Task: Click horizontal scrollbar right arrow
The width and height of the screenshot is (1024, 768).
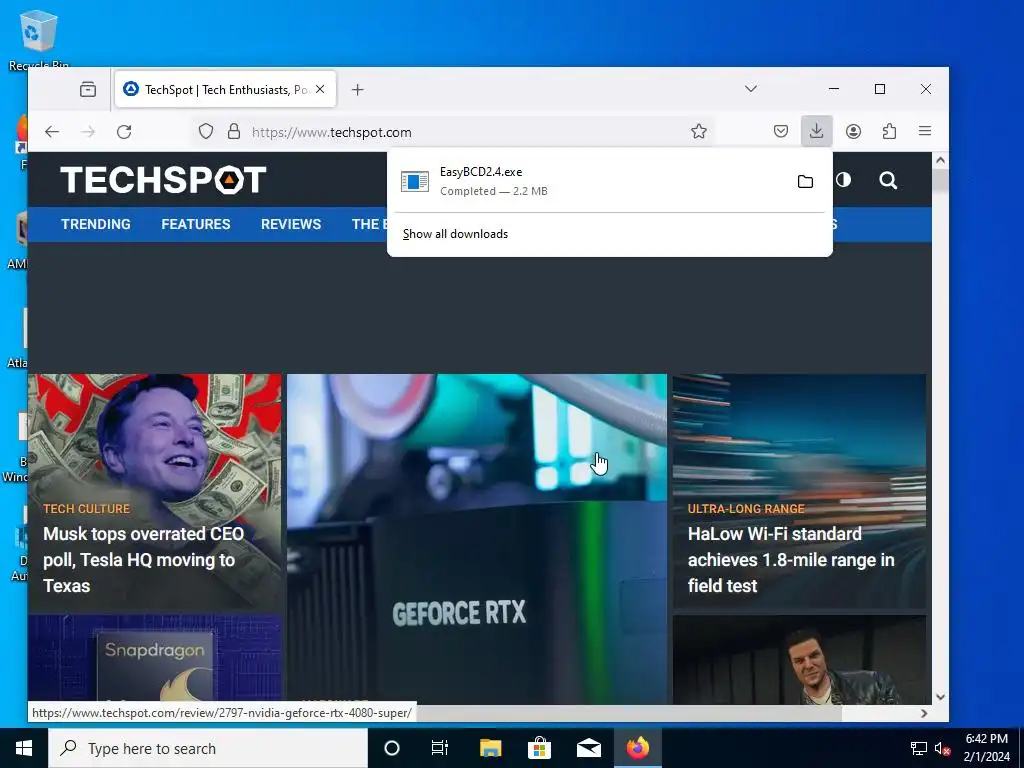Action: pyautogui.click(x=924, y=713)
